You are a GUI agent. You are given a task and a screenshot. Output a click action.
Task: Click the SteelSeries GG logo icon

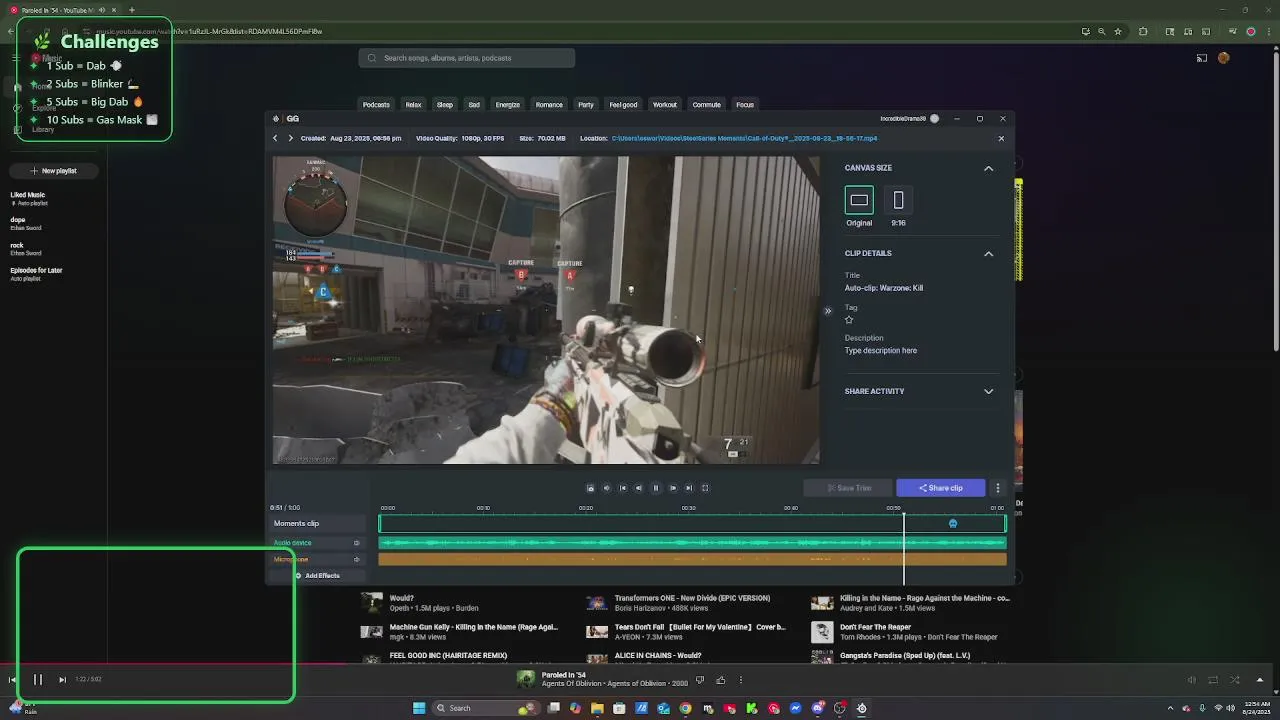(x=276, y=118)
